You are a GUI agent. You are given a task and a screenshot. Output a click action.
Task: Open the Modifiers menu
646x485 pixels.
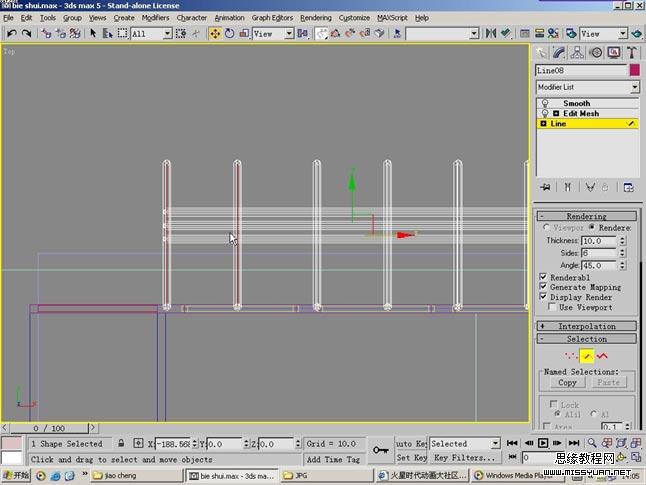(155, 18)
